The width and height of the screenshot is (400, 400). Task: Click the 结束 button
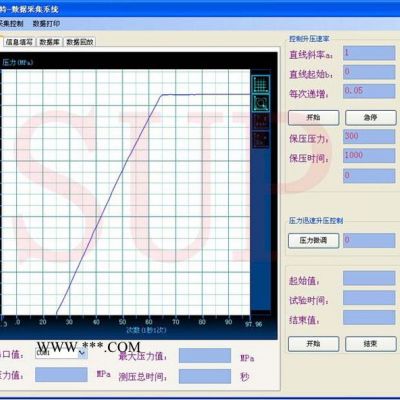[371, 344]
